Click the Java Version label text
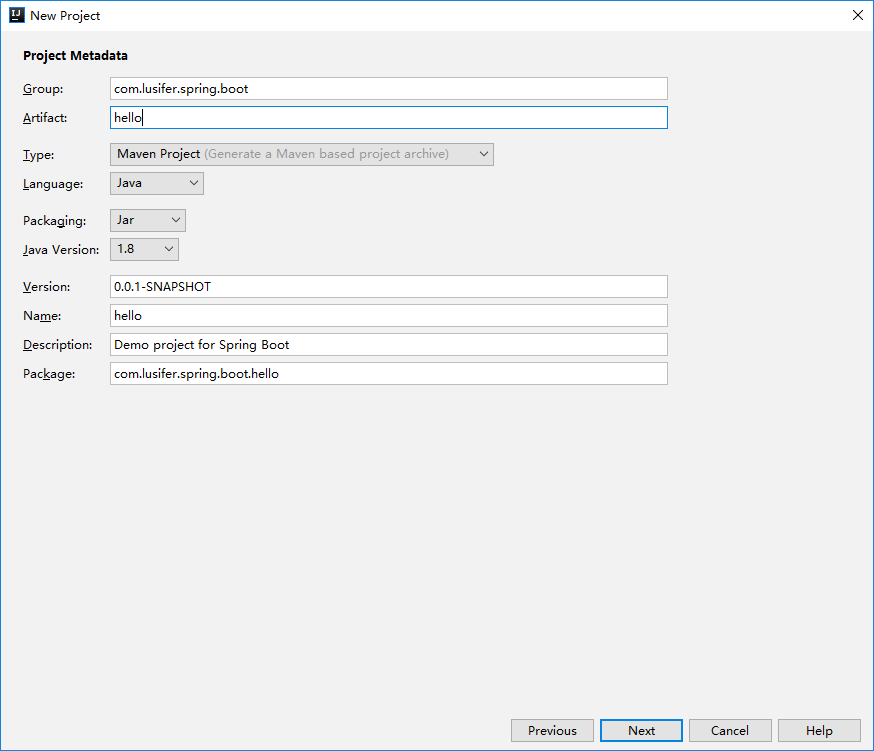 point(61,250)
